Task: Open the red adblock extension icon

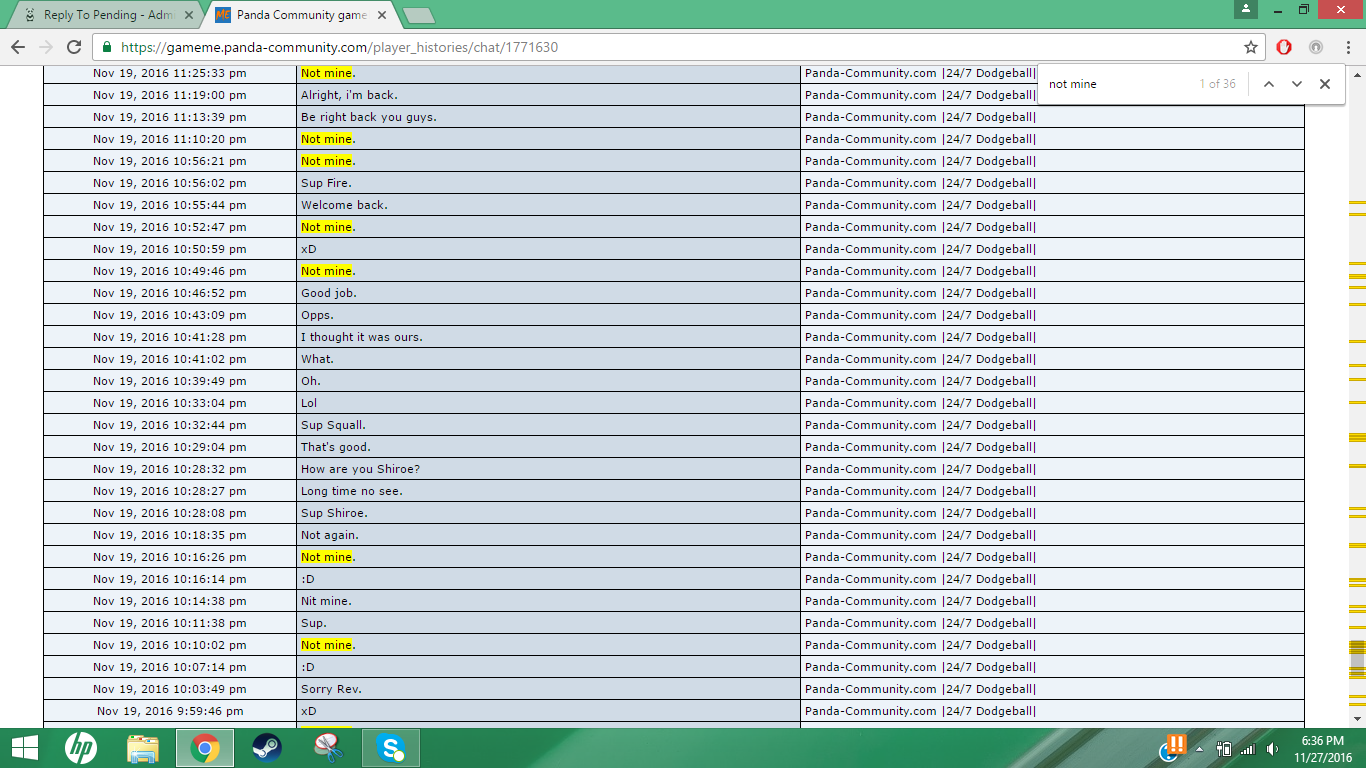Action: pos(1285,47)
